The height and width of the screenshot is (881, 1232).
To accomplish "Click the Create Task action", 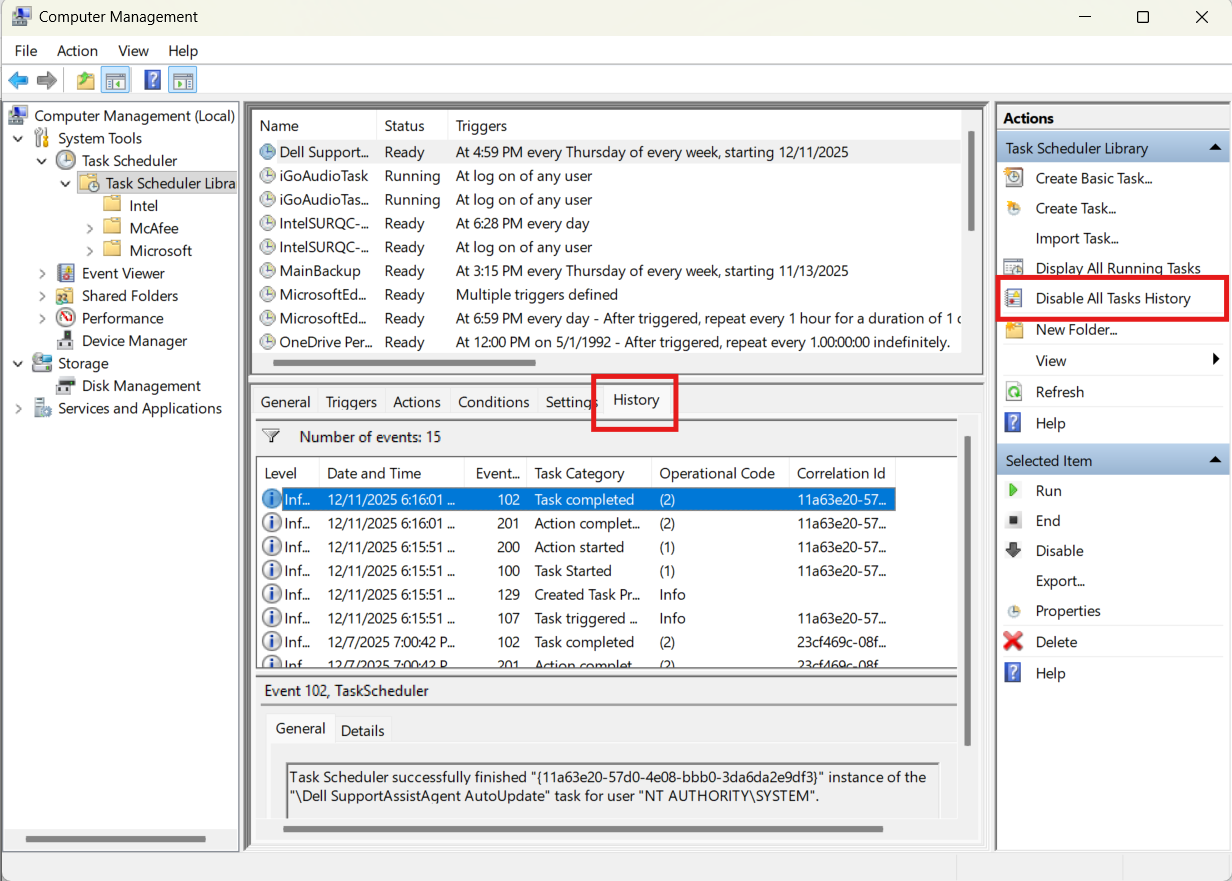I will 1076,208.
